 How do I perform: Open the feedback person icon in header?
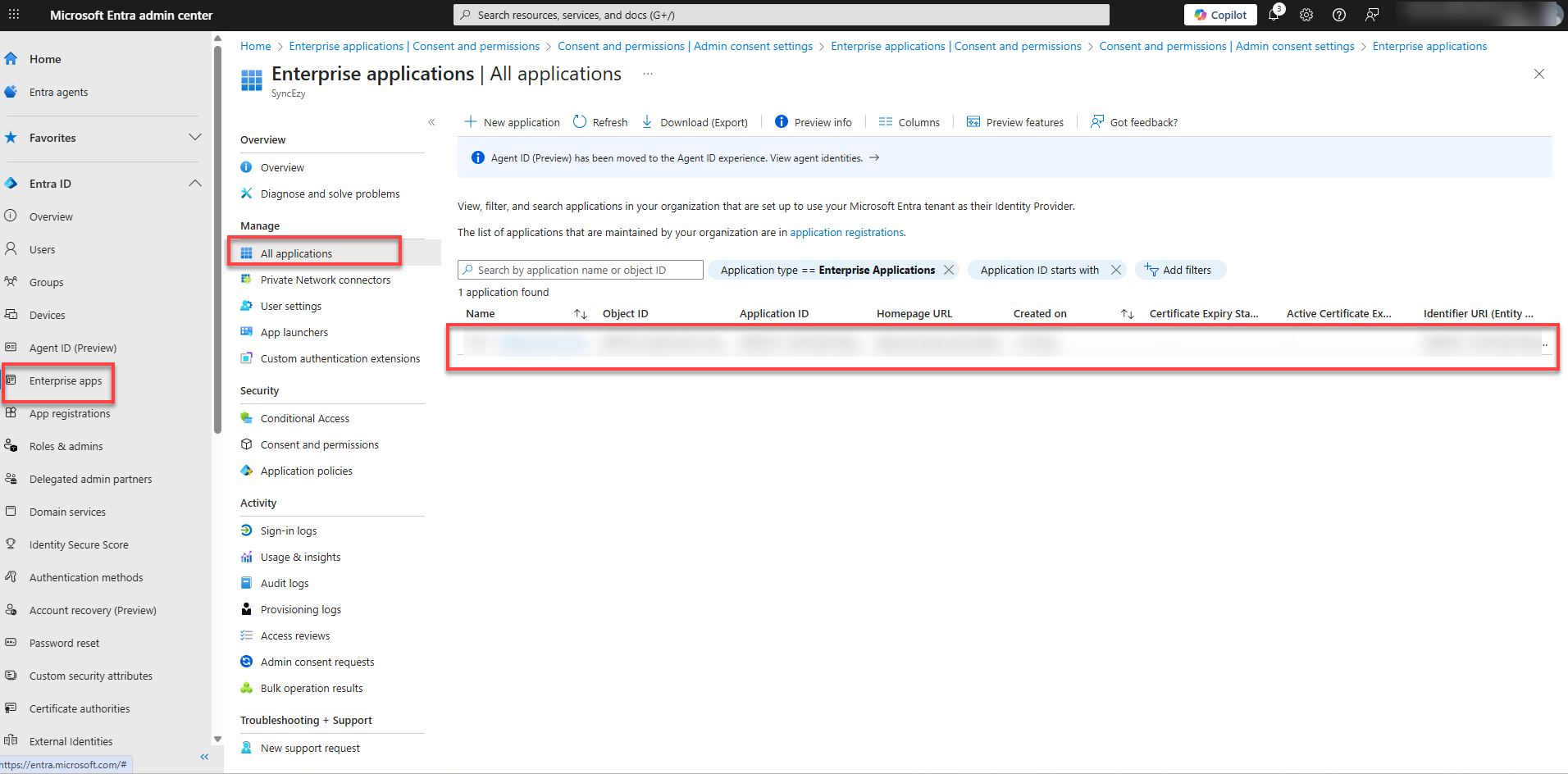[x=1372, y=15]
